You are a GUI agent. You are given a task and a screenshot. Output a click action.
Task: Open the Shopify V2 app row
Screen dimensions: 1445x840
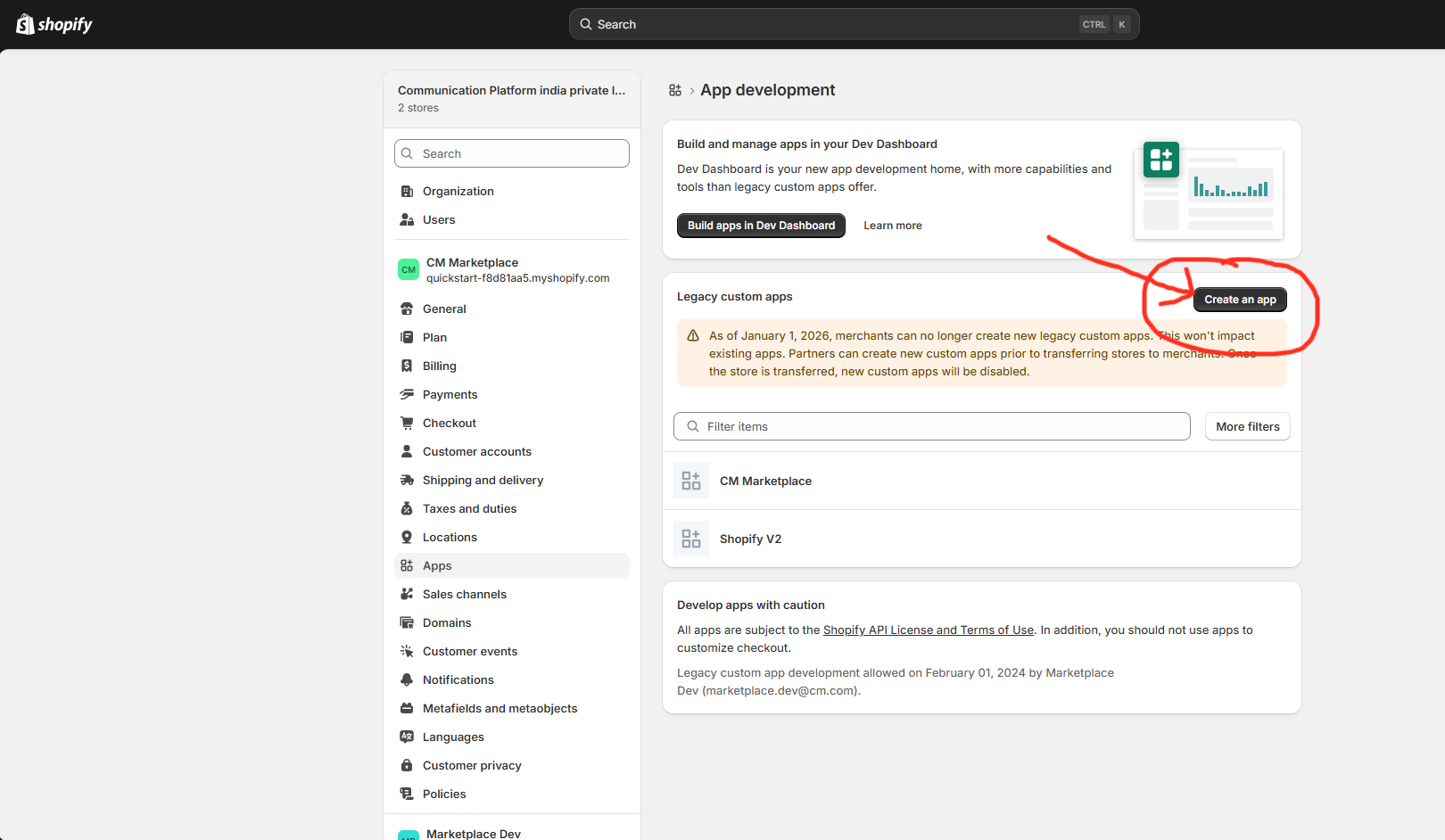[982, 539]
